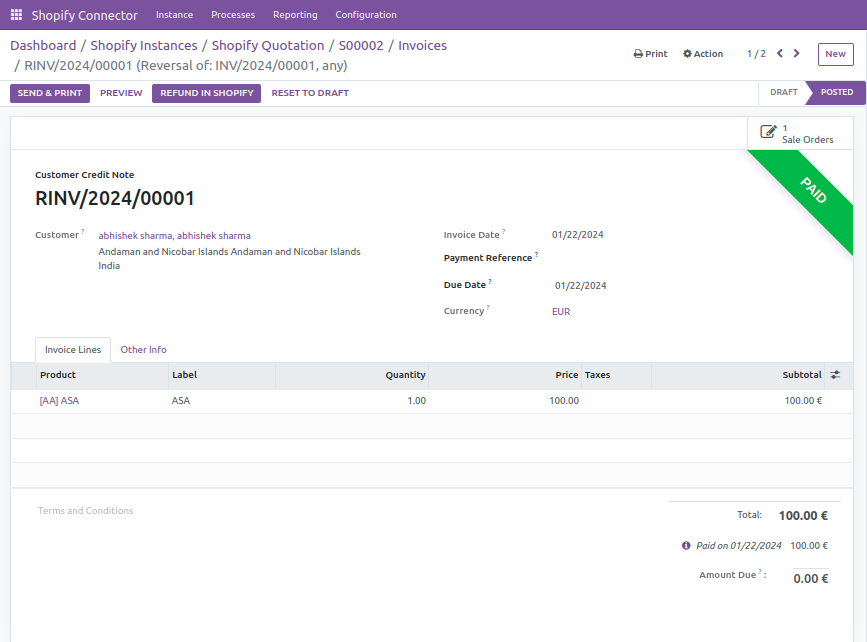This screenshot has width=867, height=642.
Task: Open the Action gear menu
Action: click(703, 53)
